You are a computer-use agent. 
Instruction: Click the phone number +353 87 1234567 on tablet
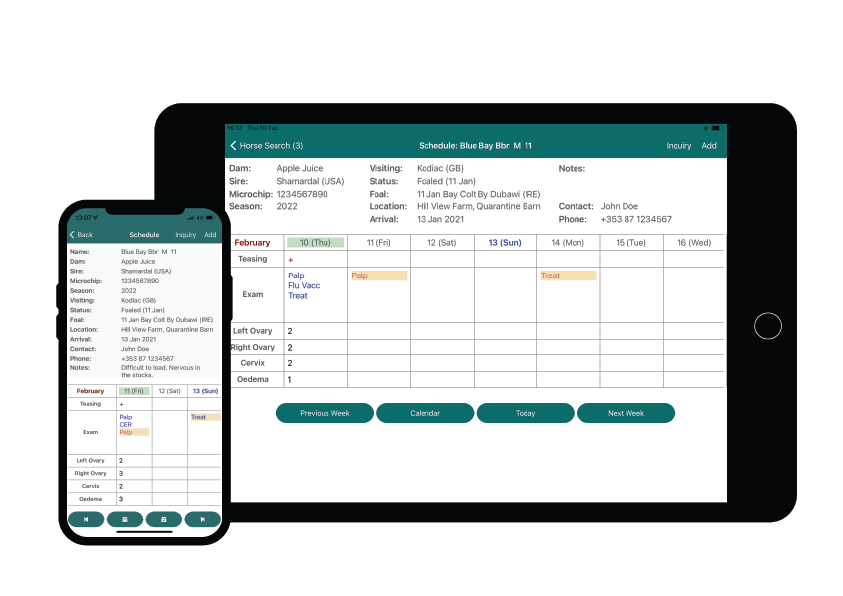click(637, 219)
